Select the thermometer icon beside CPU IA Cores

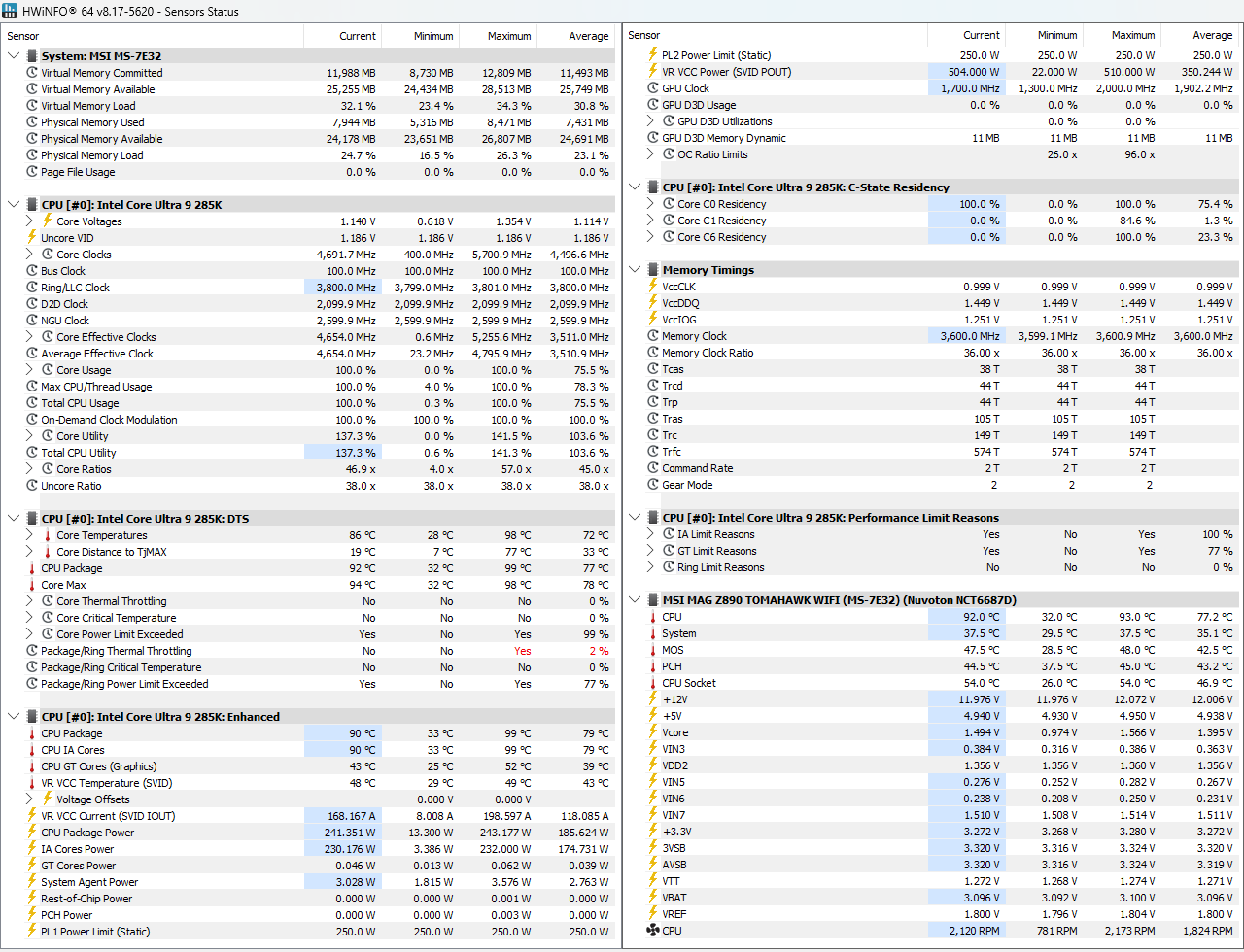32,750
